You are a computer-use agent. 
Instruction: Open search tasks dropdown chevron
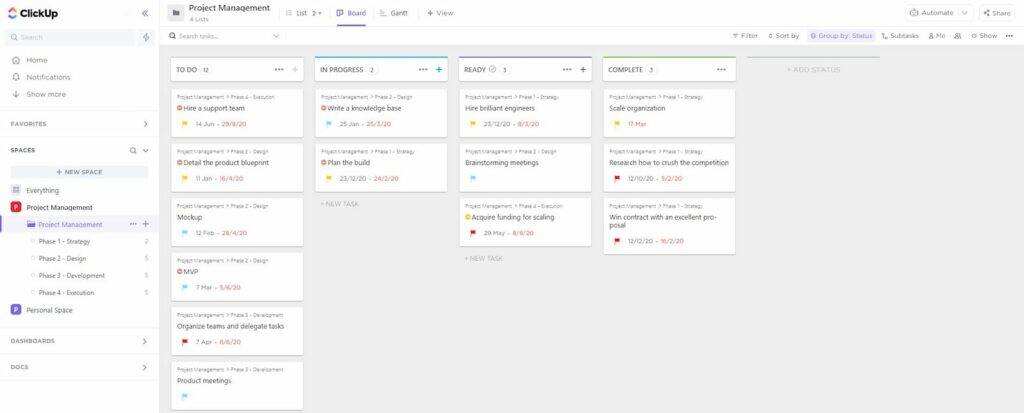tap(276, 36)
